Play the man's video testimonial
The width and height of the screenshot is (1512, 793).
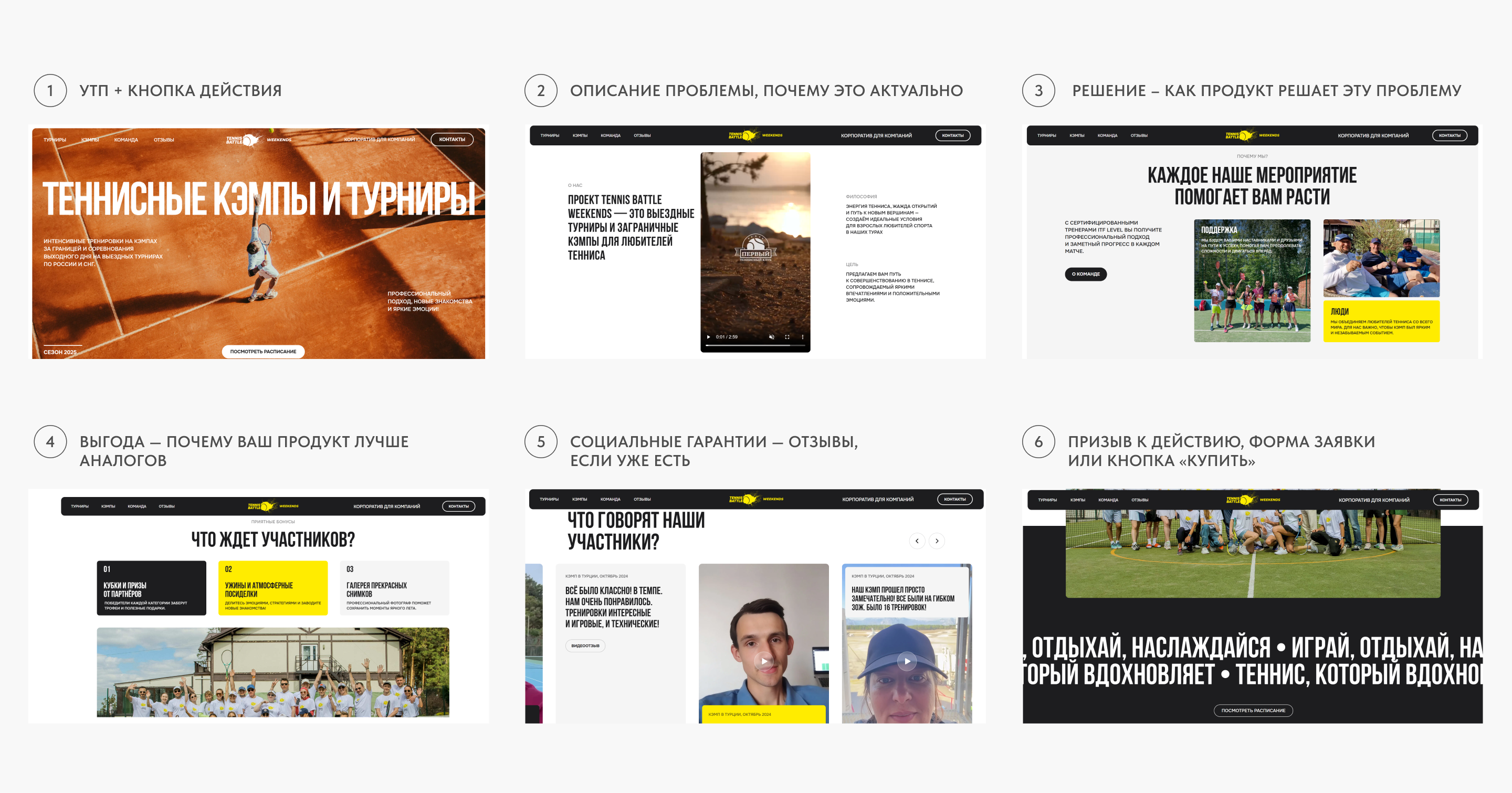(764, 661)
